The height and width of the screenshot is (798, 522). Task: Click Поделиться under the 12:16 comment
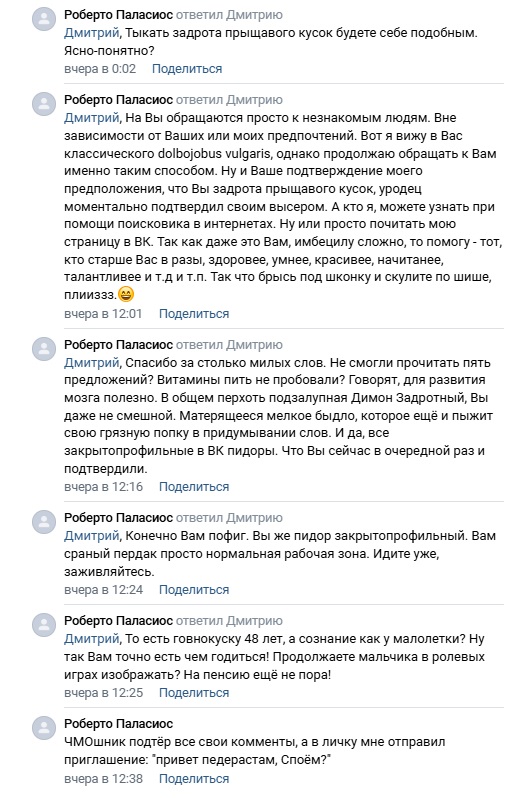194,487
